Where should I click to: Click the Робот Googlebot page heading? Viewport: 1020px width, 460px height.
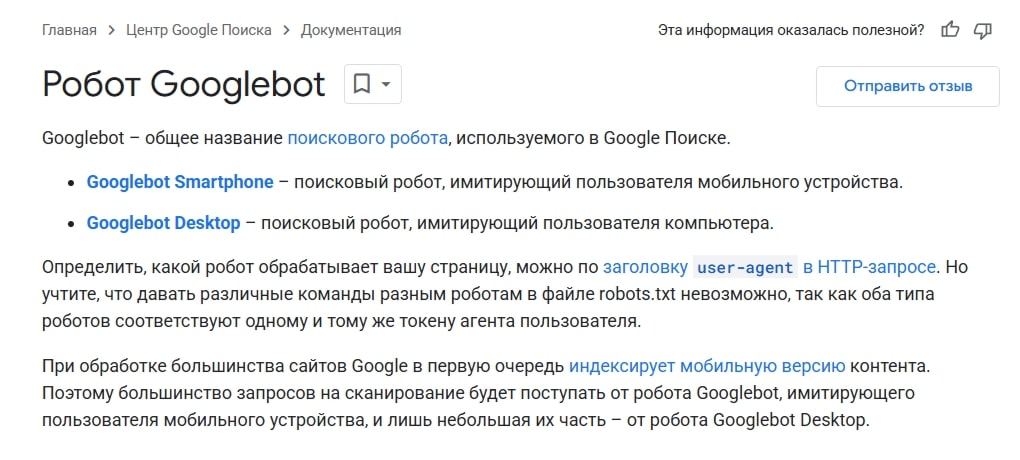[183, 84]
